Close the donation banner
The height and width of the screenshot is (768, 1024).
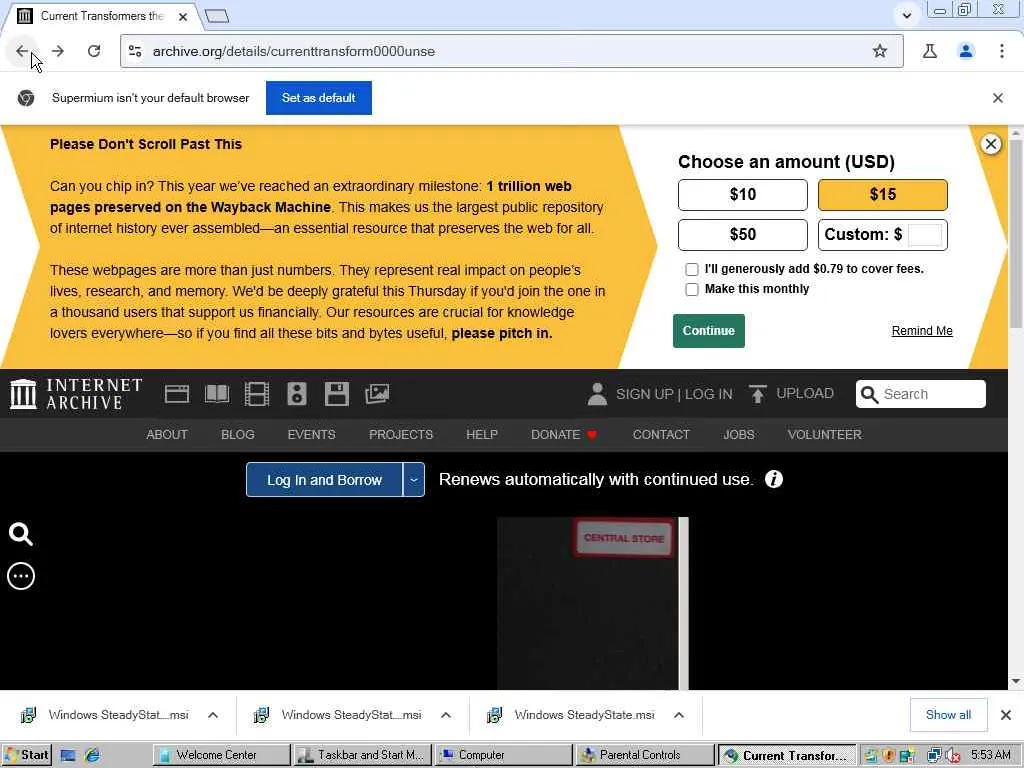tap(991, 144)
